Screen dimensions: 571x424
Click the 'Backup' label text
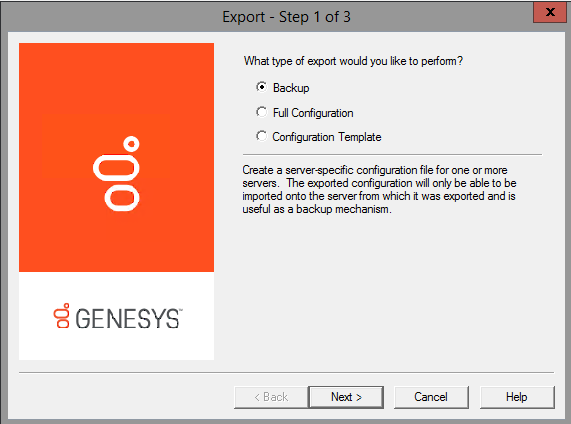pyautogui.click(x=291, y=88)
